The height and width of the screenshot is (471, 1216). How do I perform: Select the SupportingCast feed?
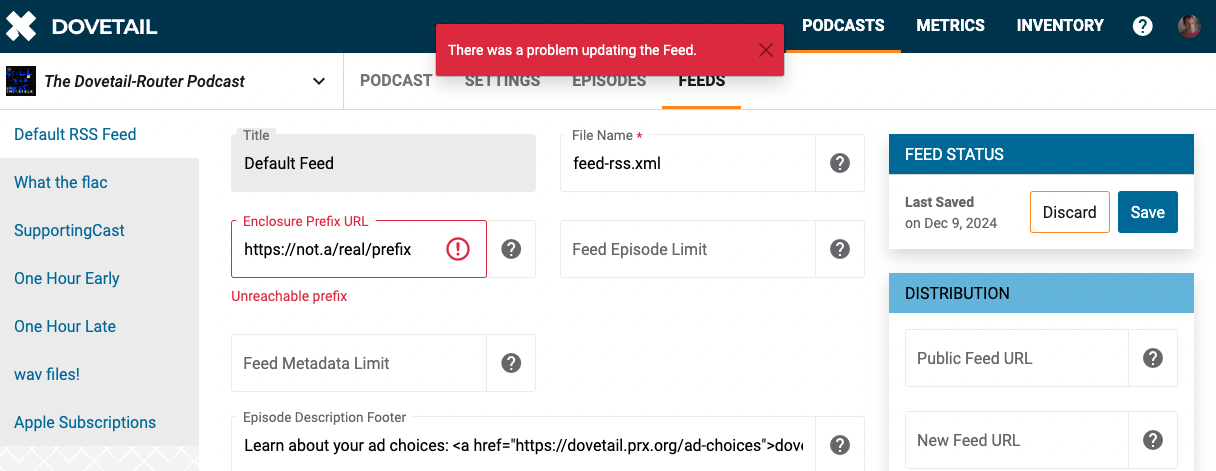tap(69, 230)
